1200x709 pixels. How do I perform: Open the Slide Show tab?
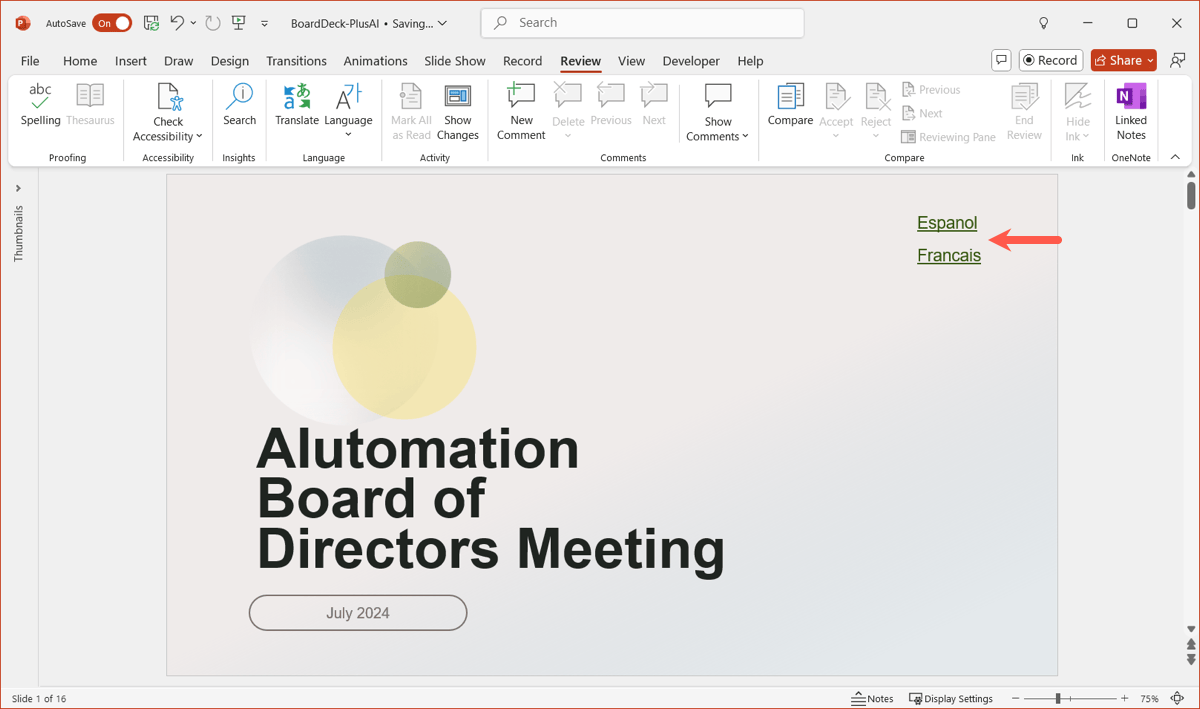point(455,61)
